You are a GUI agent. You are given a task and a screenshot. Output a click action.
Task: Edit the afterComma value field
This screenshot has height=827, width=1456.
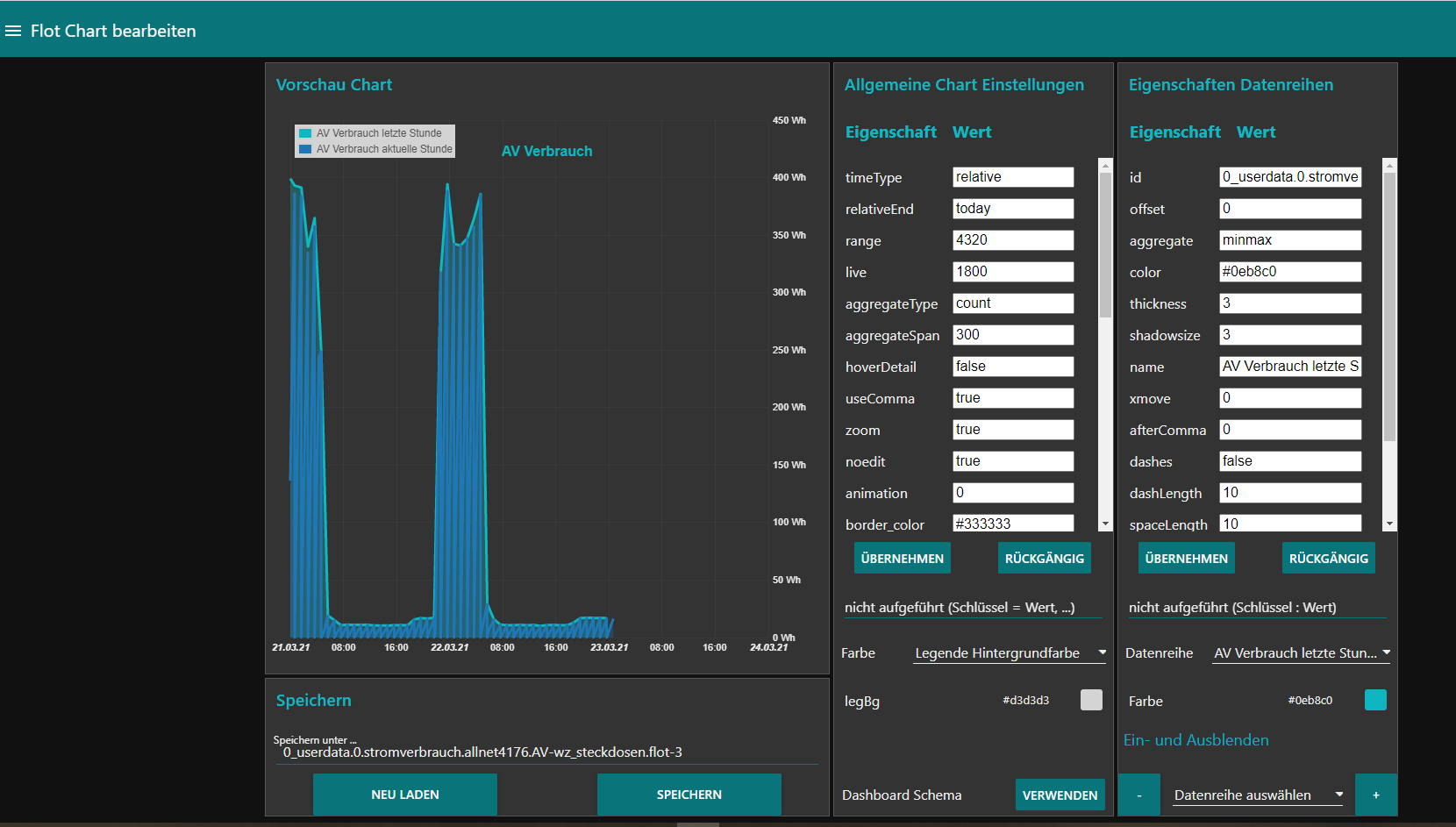coord(1290,430)
